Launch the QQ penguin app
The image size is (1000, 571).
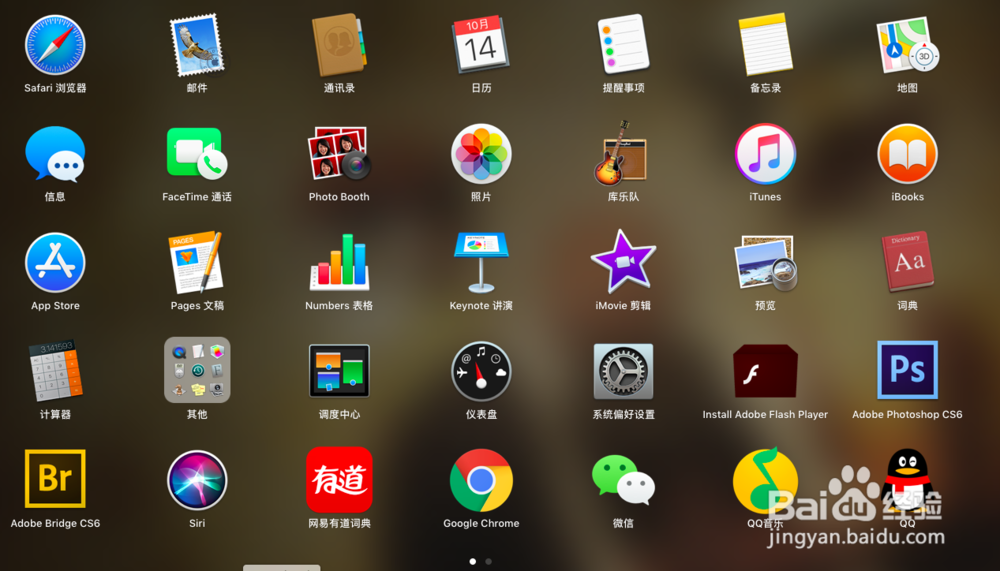click(x=907, y=480)
